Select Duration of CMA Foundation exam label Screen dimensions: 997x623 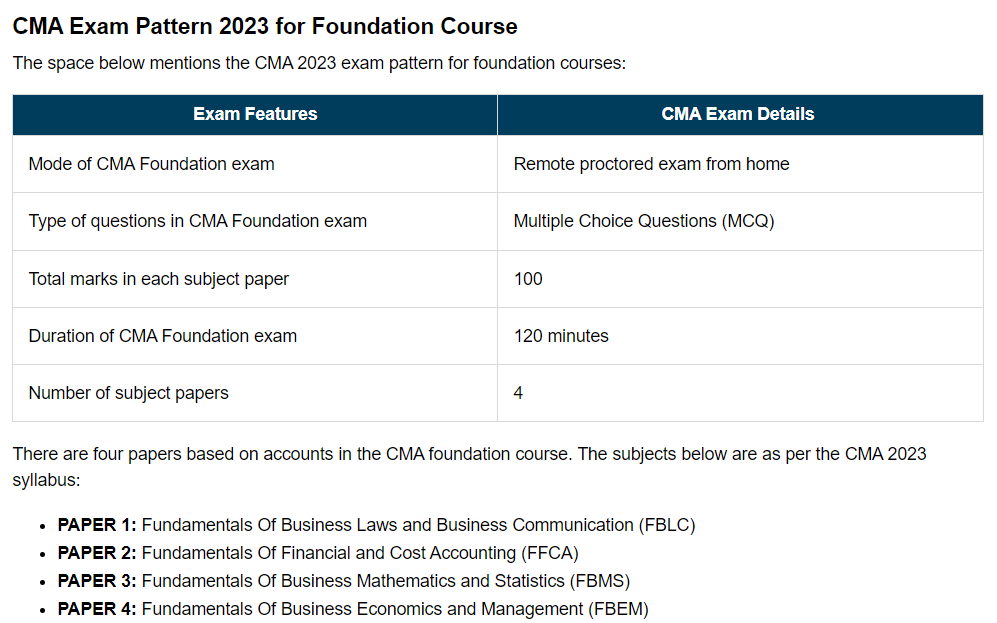tap(162, 336)
